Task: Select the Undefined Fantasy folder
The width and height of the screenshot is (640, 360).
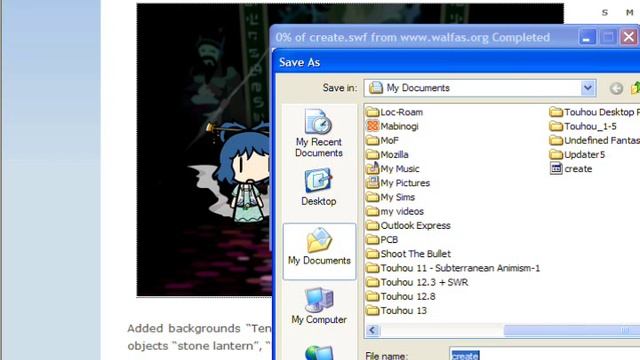Action: pyautogui.click(x=594, y=140)
